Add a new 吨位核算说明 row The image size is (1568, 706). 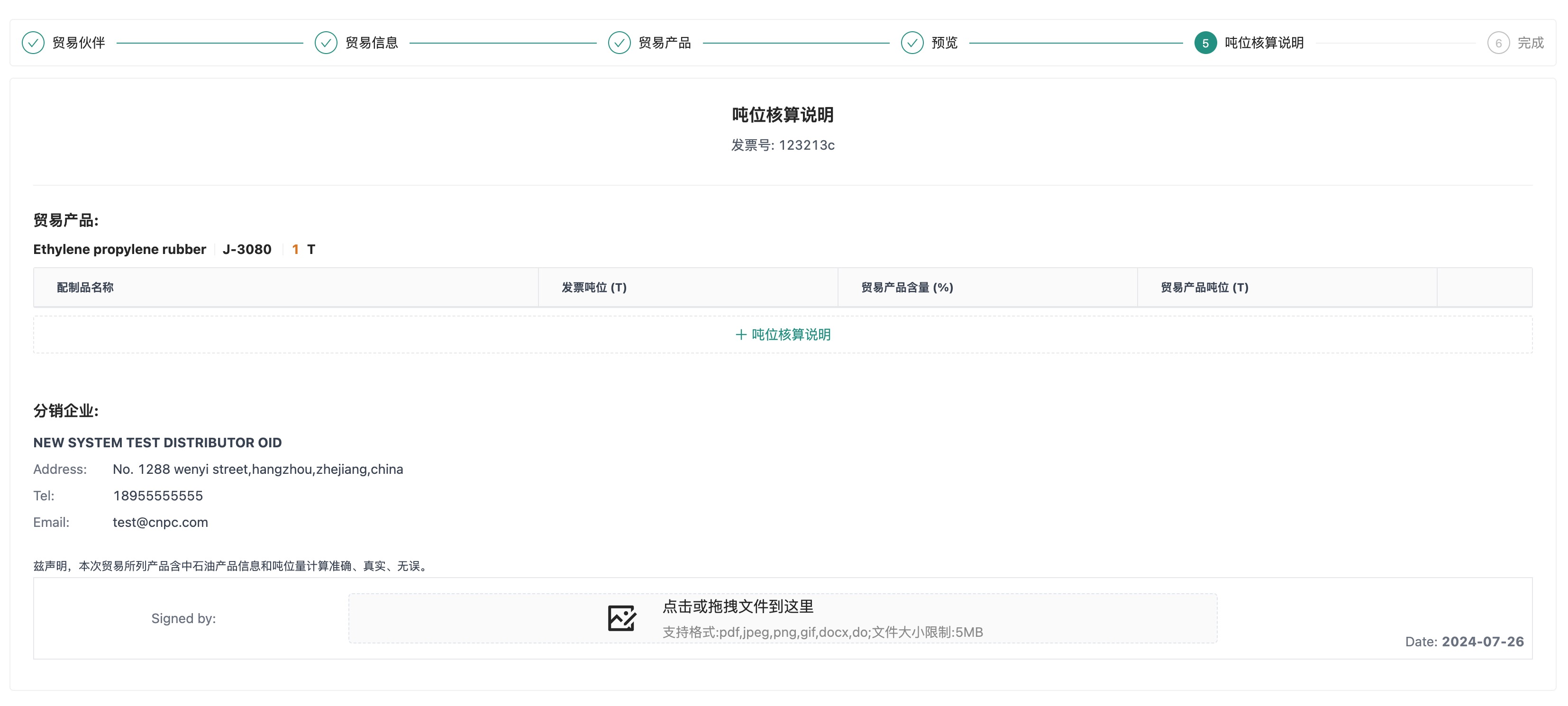pyautogui.click(x=783, y=335)
